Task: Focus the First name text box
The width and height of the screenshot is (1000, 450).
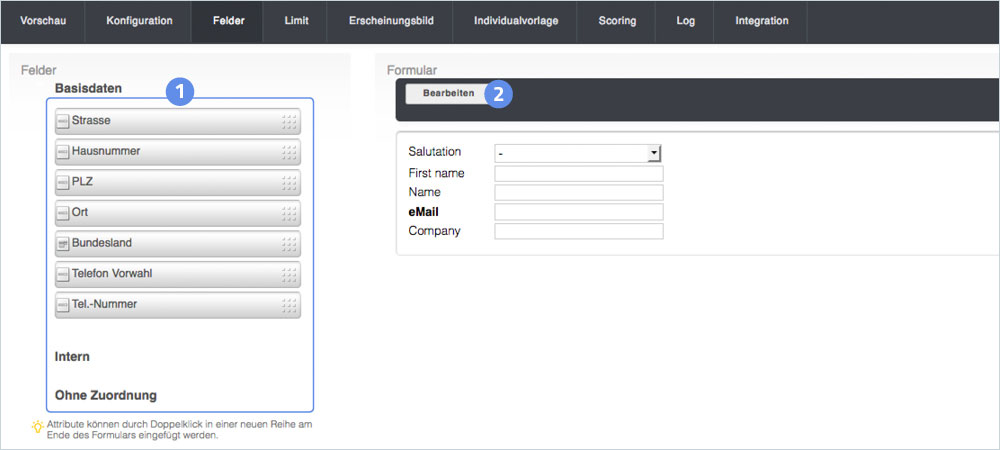Action: [579, 173]
